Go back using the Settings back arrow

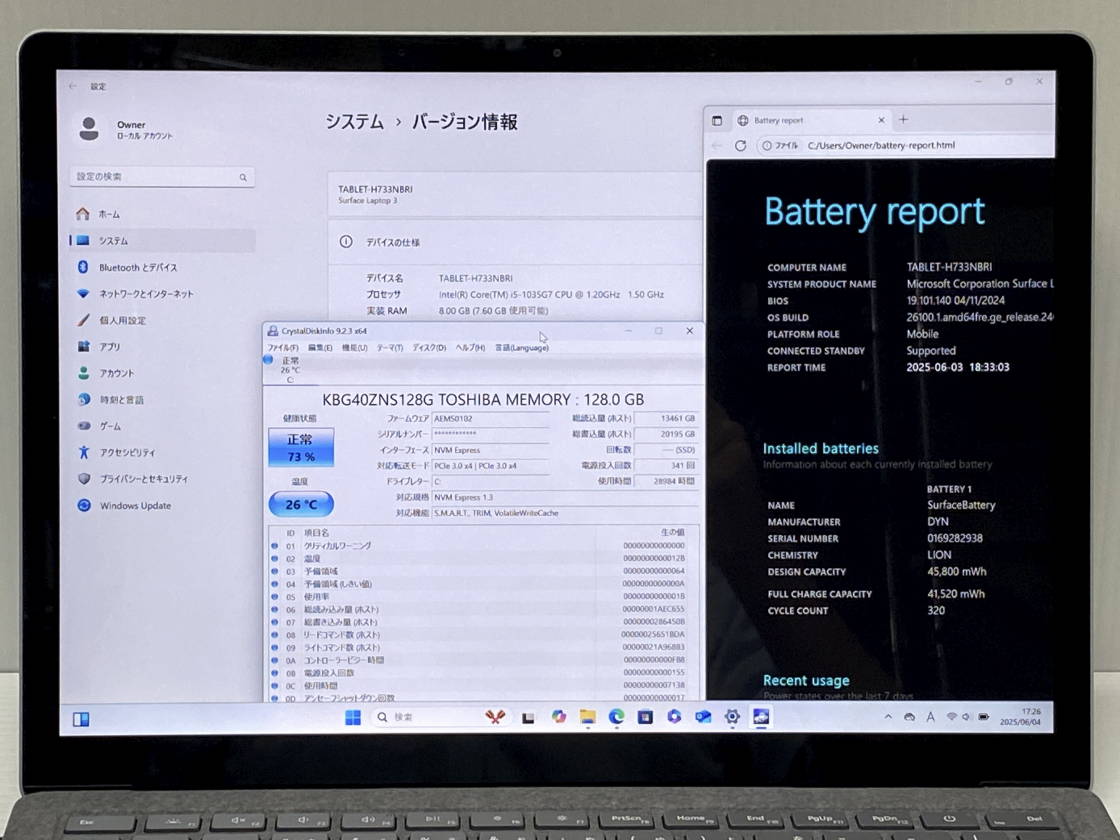click(73, 86)
